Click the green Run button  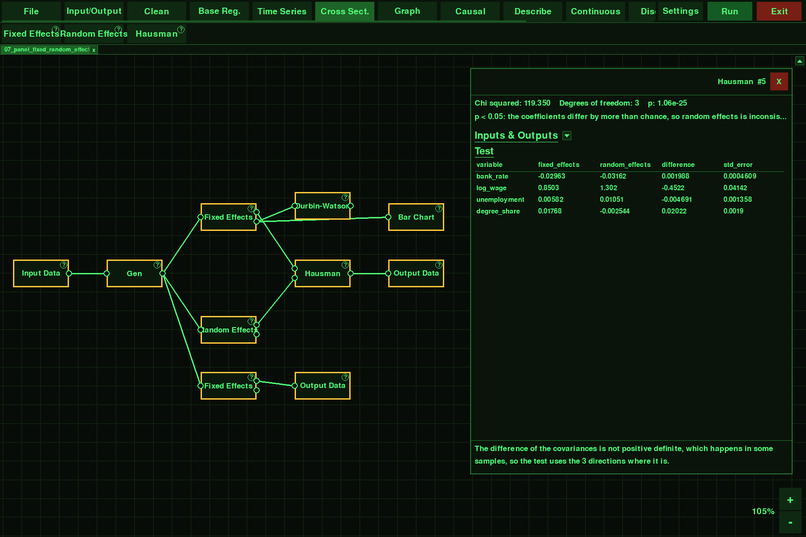(729, 11)
